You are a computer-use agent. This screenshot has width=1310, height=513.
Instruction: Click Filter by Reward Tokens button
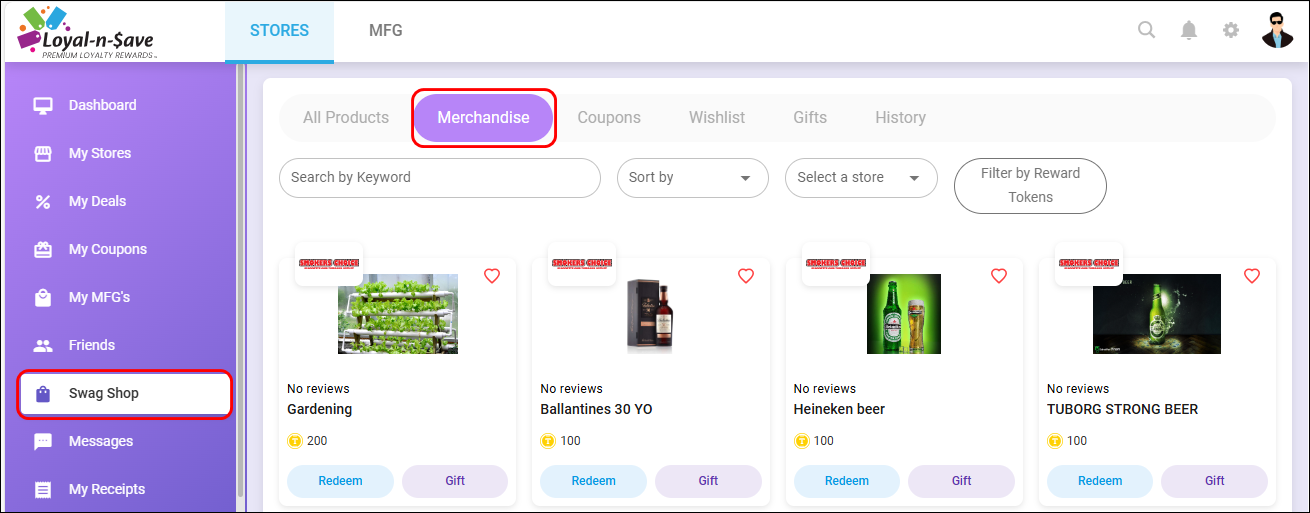pos(1030,185)
